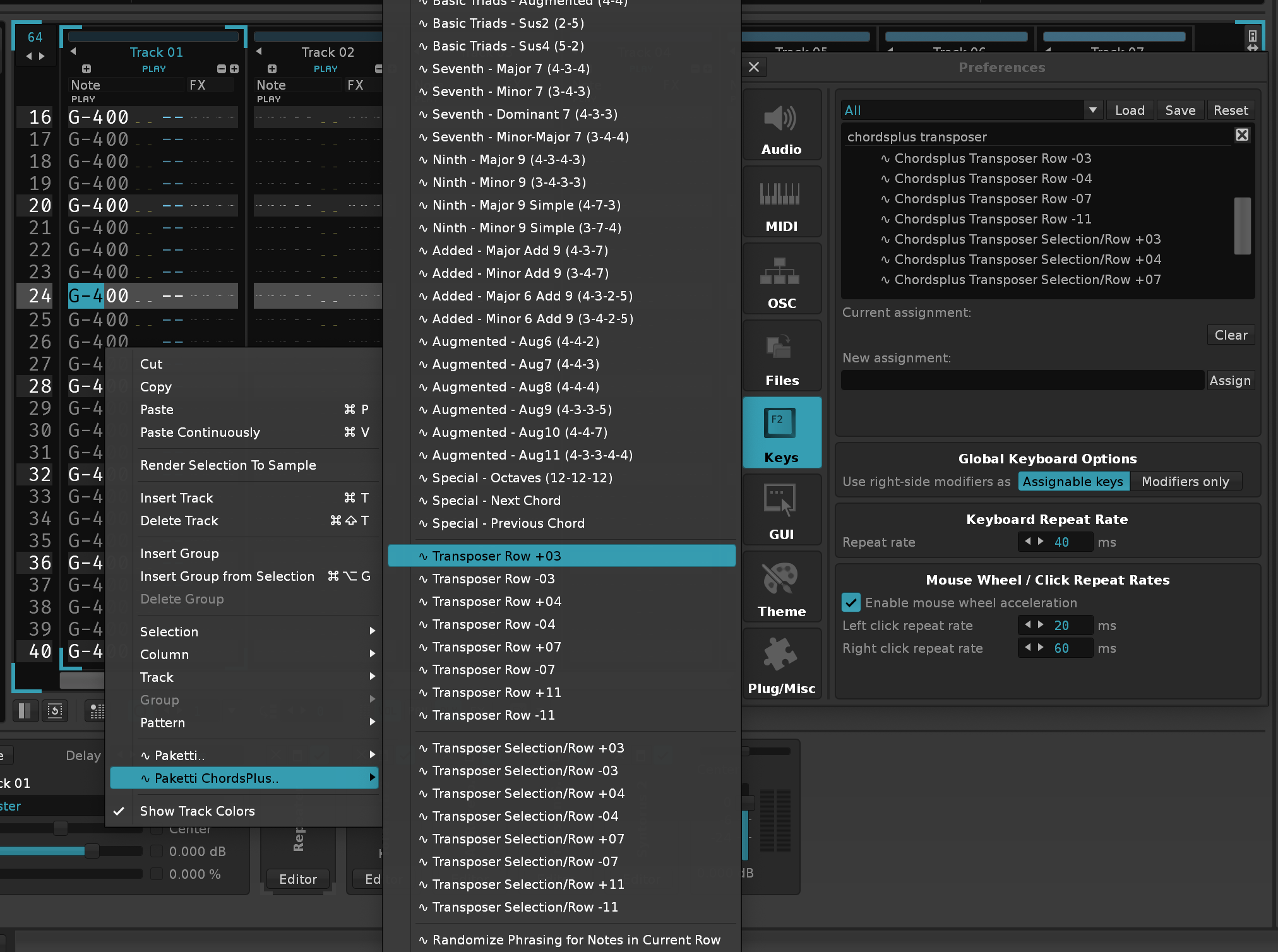Screen dimensions: 1278x952
Task: Clear the chordsplus transposer search field
Action: (x=1241, y=135)
